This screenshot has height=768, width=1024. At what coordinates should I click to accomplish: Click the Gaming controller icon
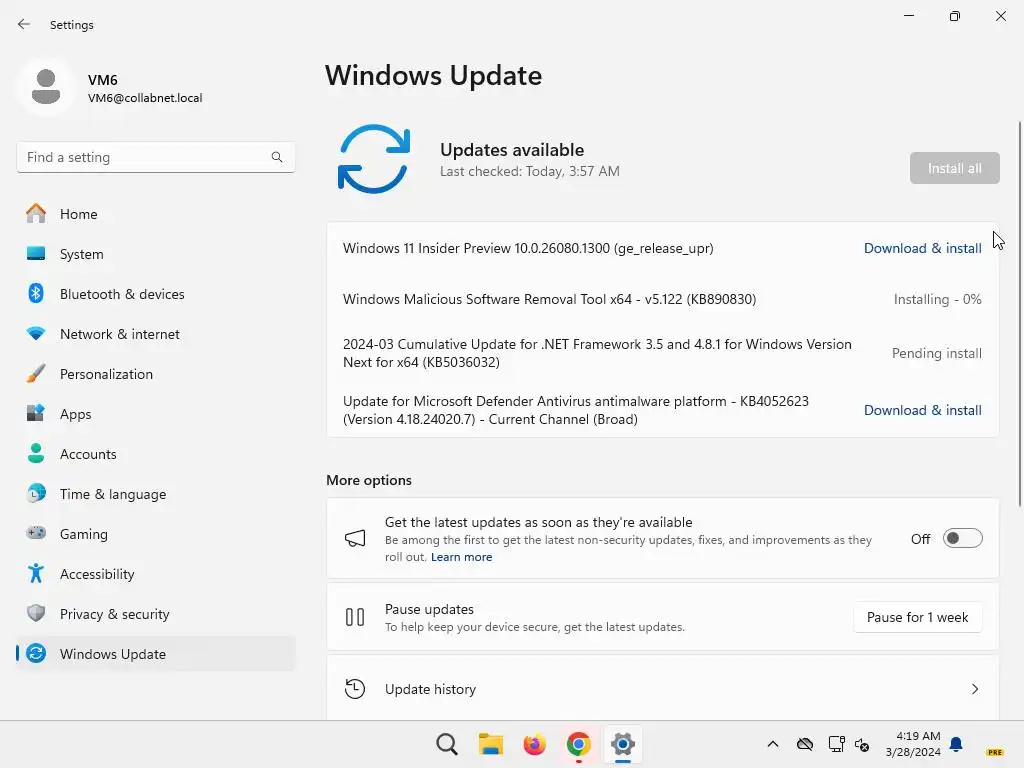(x=36, y=533)
